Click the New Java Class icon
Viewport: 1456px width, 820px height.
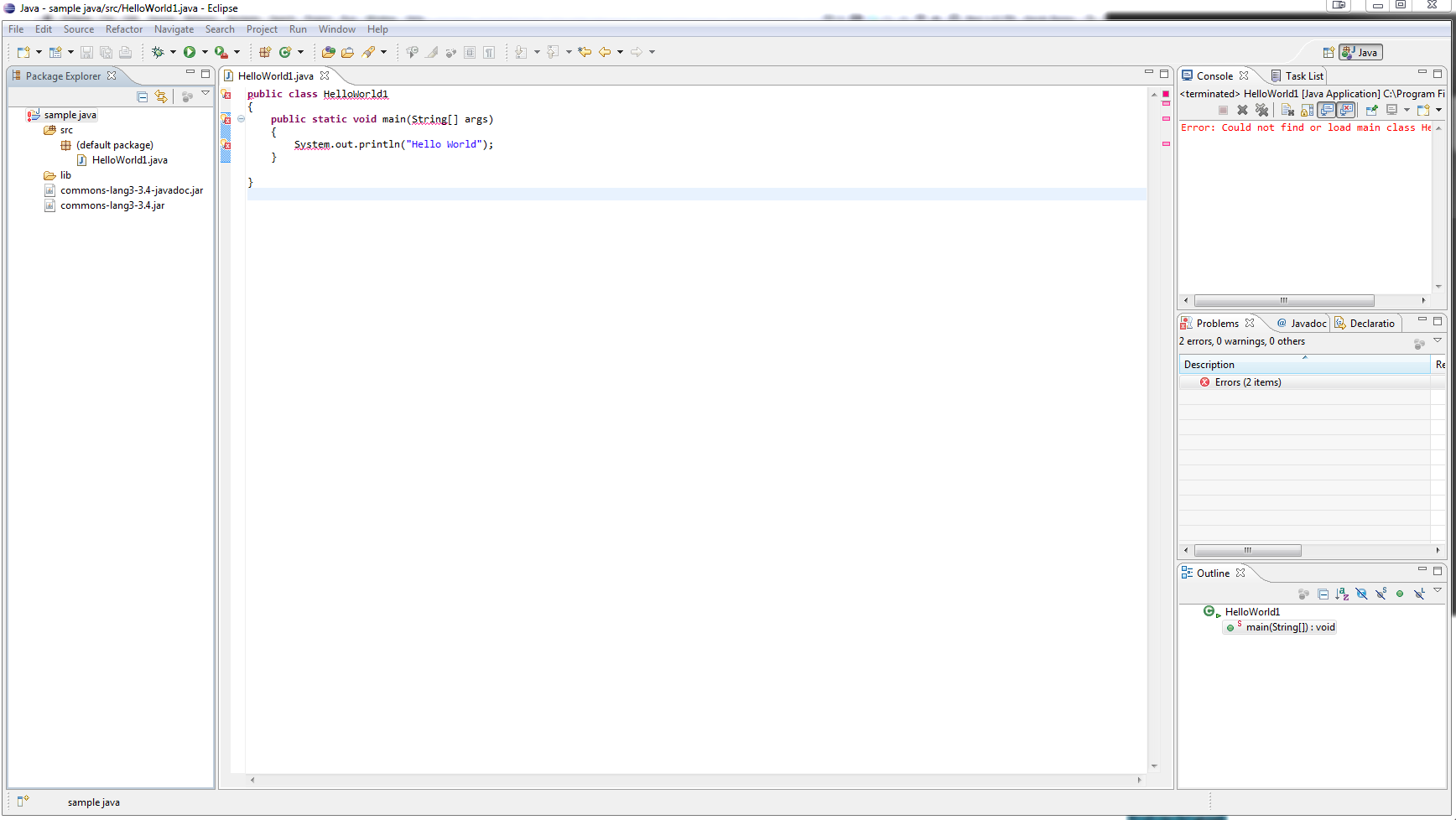[285, 52]
